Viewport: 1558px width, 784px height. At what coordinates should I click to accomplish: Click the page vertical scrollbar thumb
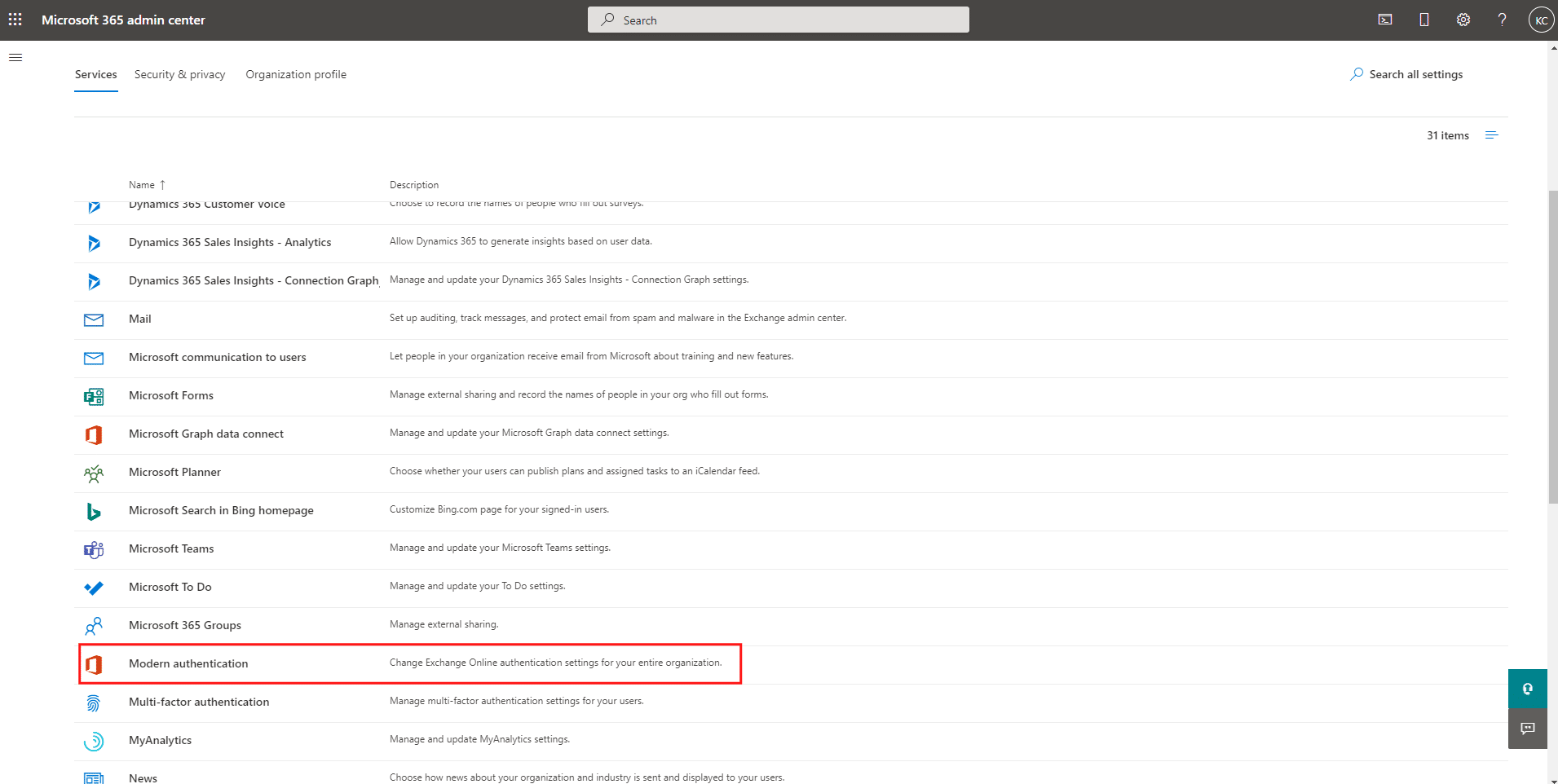click(x=1553, y=346)
